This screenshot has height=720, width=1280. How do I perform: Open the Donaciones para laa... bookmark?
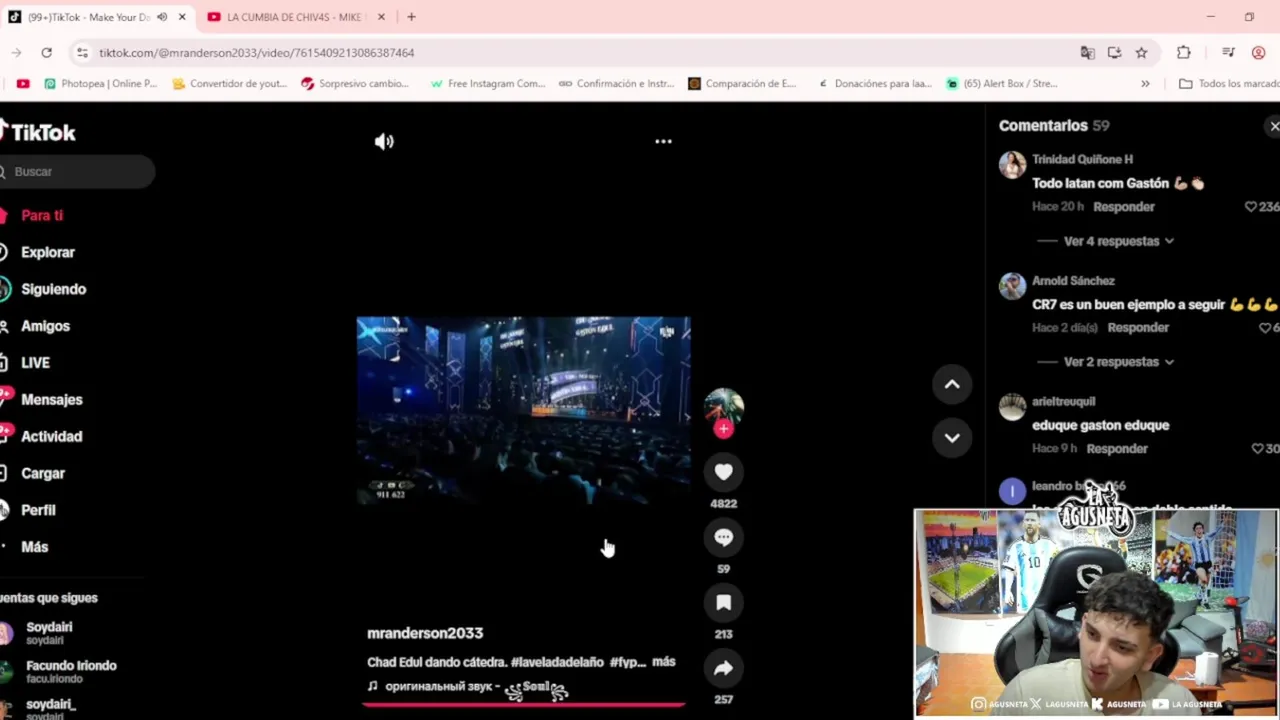click(x=874, y=84)
